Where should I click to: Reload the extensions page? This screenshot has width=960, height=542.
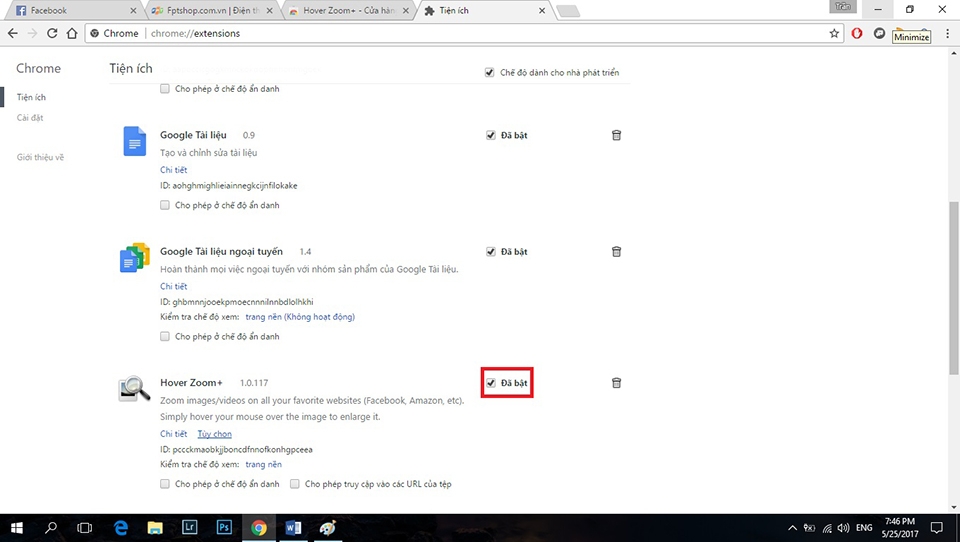point(52,33)
